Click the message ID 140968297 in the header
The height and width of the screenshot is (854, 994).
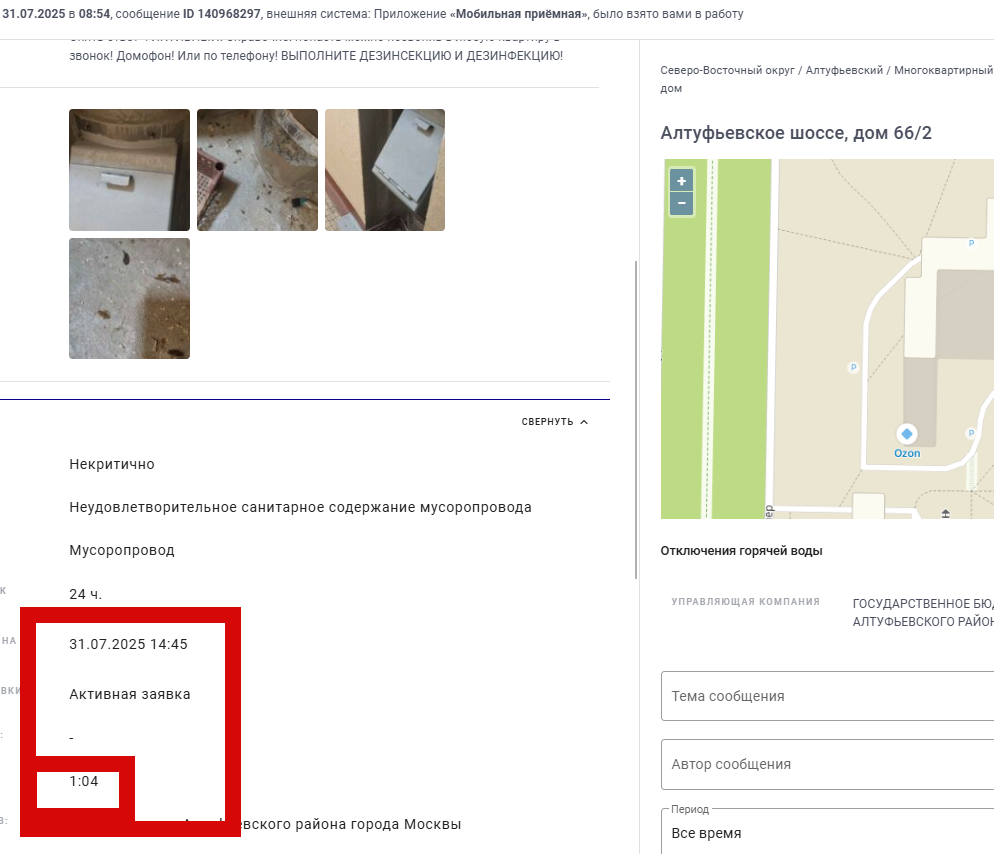[222, 14]
